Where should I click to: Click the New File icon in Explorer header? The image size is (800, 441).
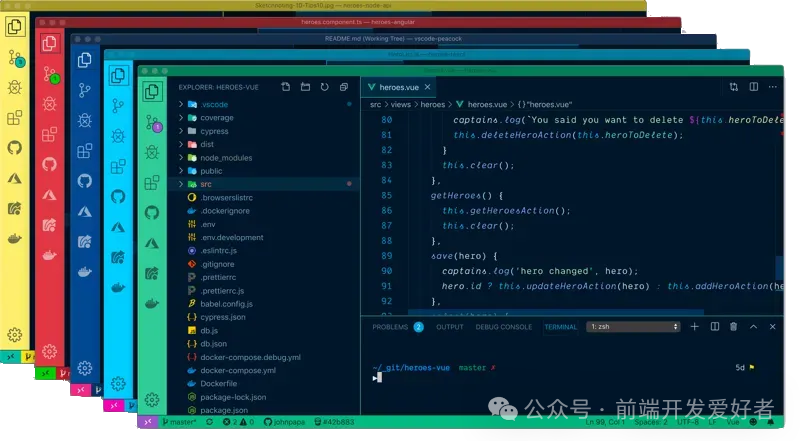point(286,87)
